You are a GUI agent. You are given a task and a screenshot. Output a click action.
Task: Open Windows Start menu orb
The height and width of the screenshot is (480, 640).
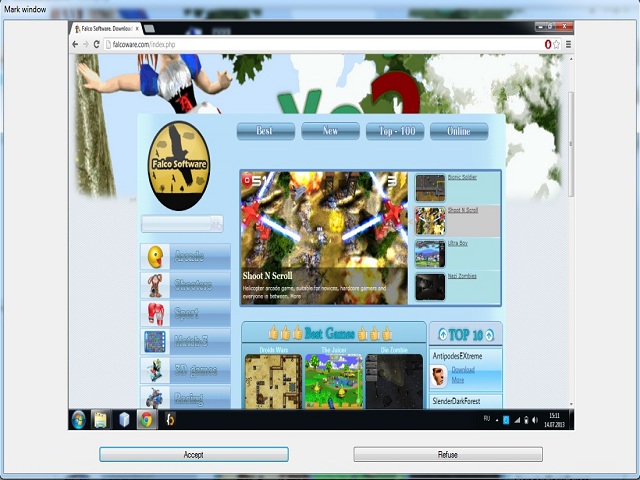(x=79, y=419)
